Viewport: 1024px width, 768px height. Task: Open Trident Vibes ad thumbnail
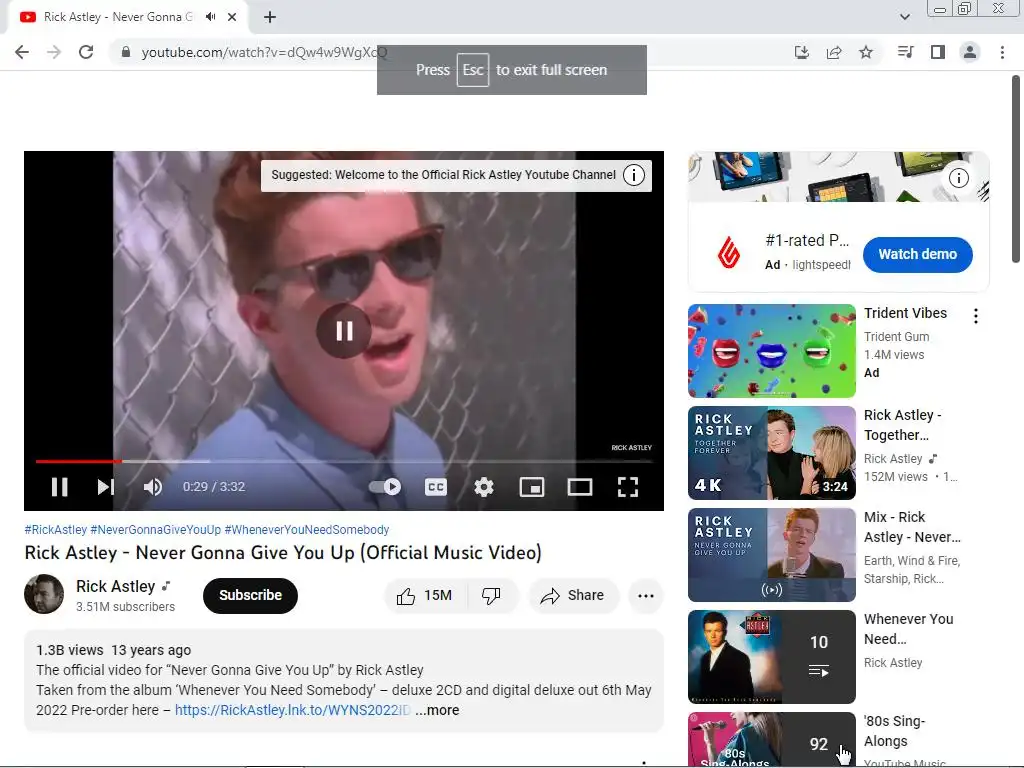point(771,351)
